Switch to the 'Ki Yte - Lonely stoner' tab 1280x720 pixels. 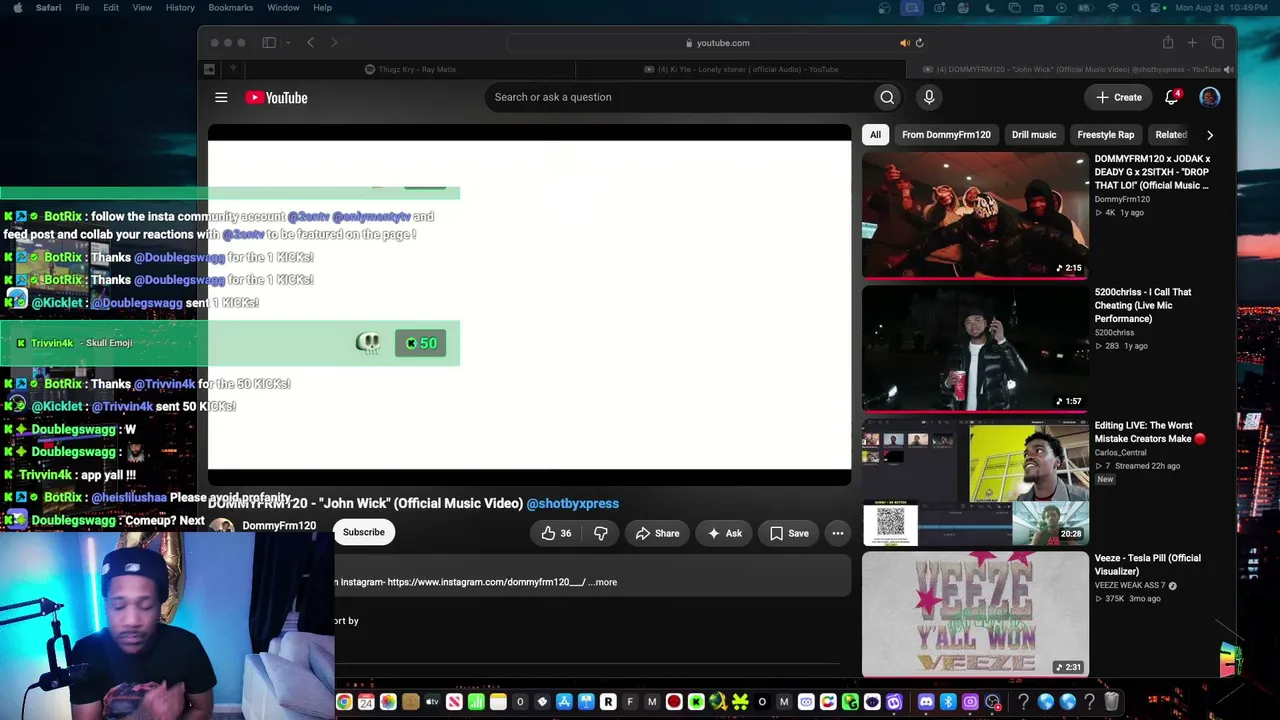click(x=741, y=69)
